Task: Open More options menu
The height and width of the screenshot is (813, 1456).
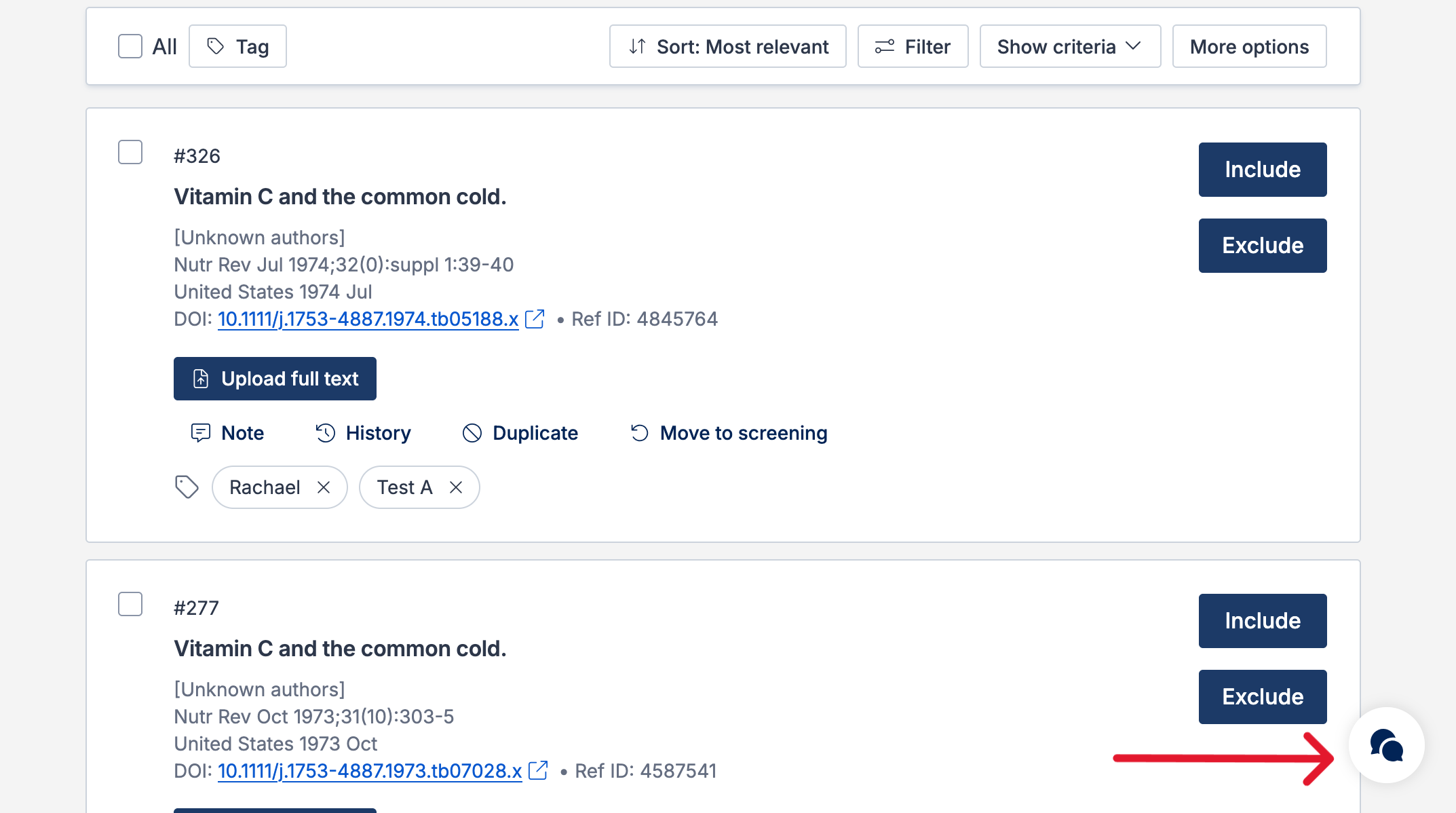Action: point(1248,47)
